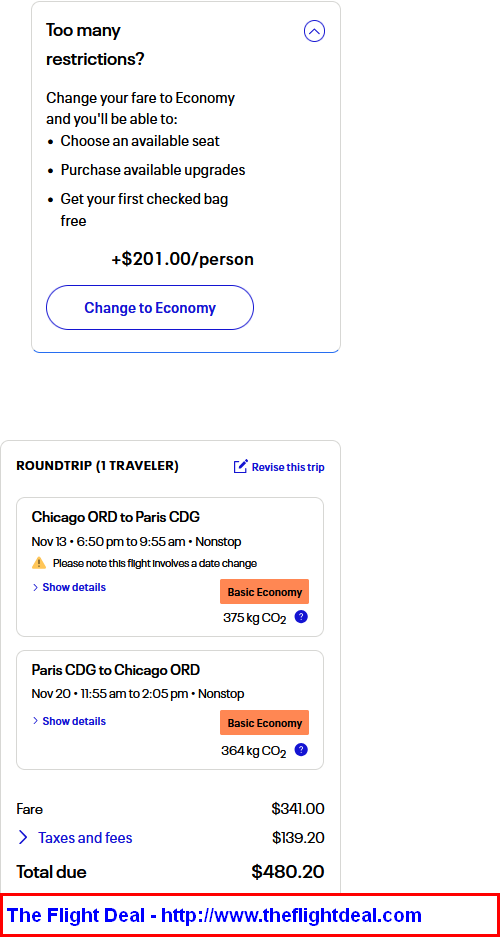Screen dimensions: 500x937
Task: Select Basic Economy badge on outbound flight
Action: click(x=265, y=592)
